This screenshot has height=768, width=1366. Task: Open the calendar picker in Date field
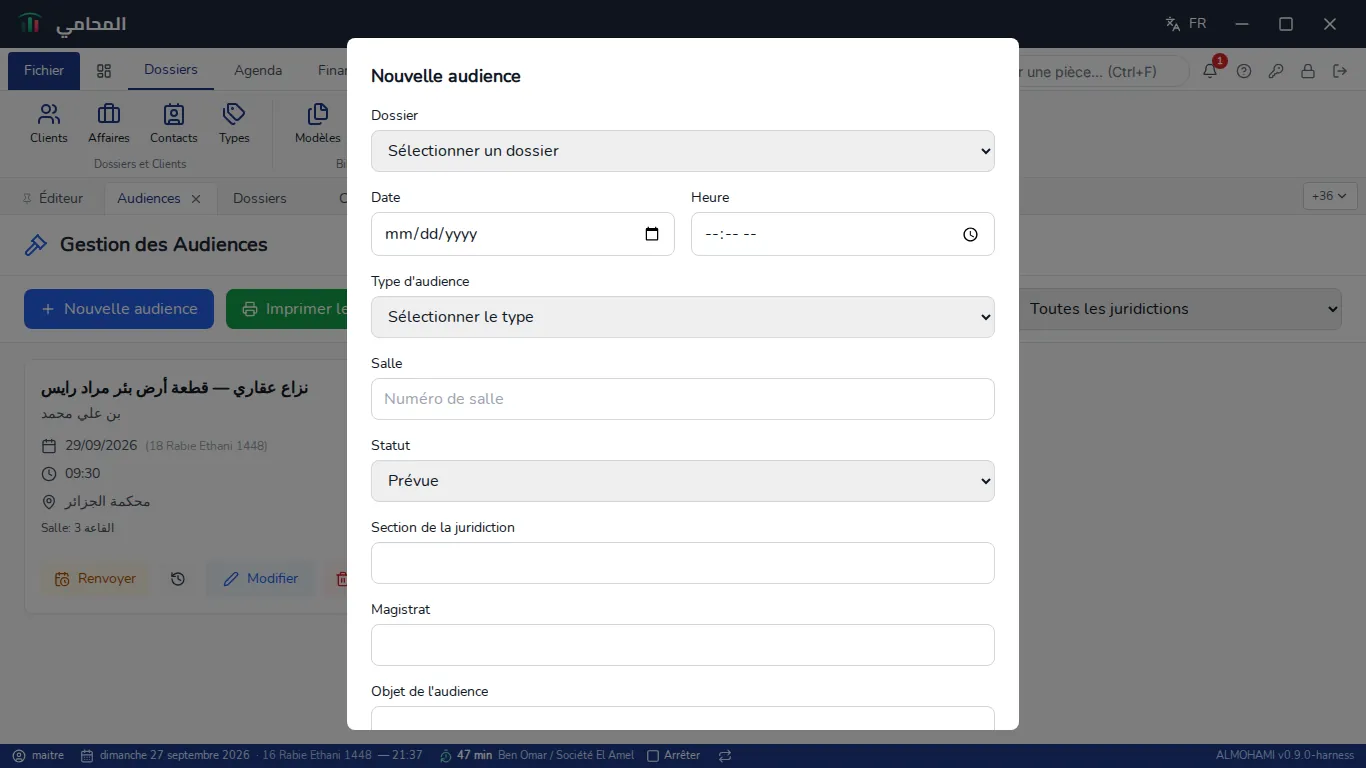pos(652,234)
